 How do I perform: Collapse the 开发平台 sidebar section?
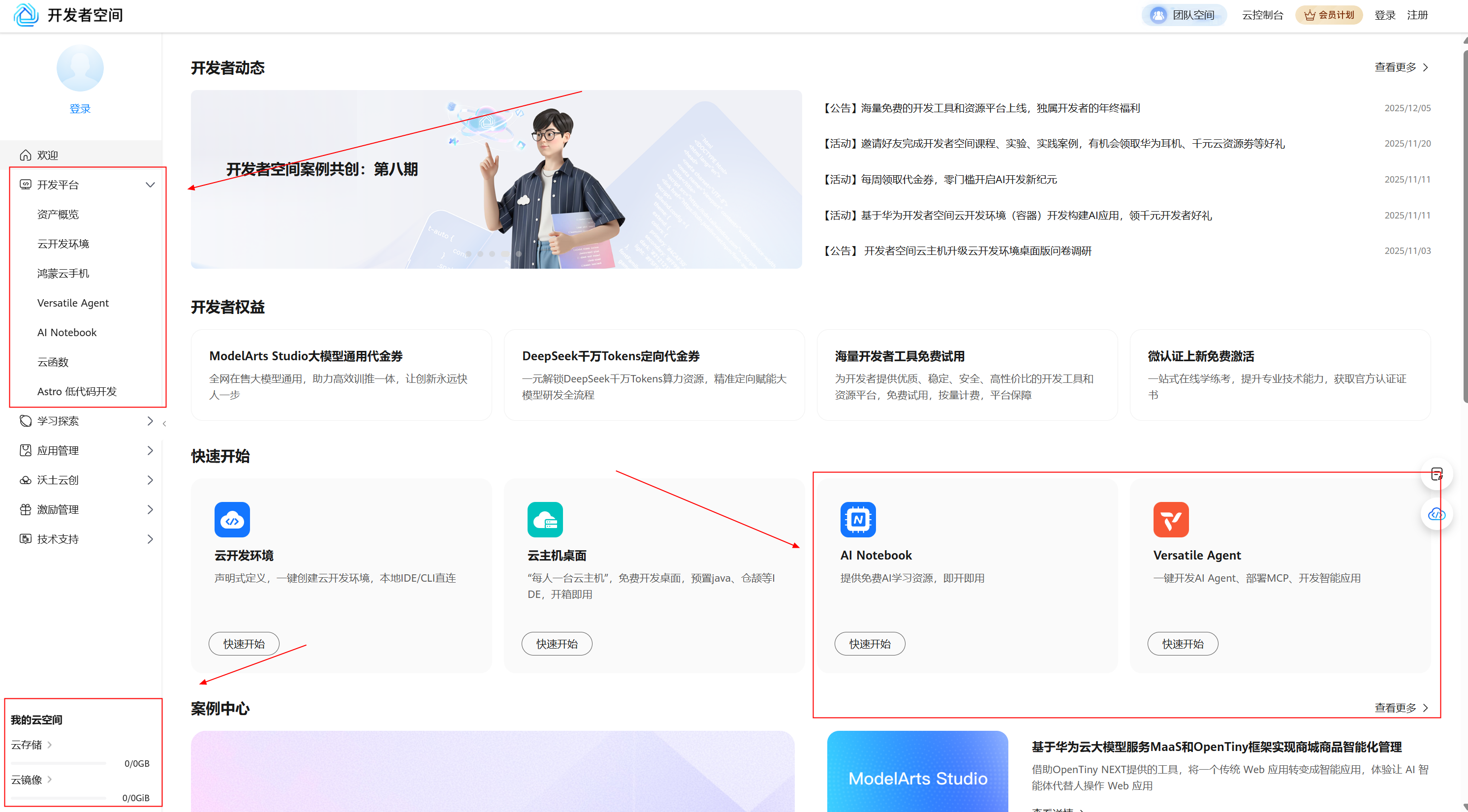coord(150,185)
